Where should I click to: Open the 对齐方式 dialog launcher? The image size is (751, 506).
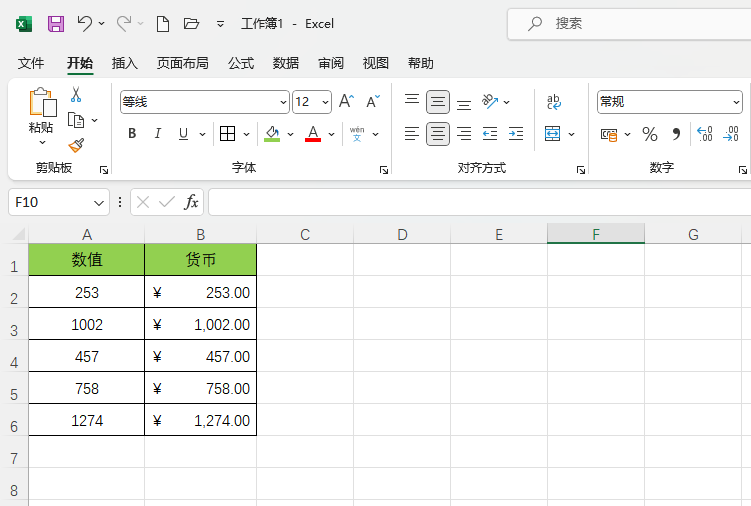click(x=581, y=170)
